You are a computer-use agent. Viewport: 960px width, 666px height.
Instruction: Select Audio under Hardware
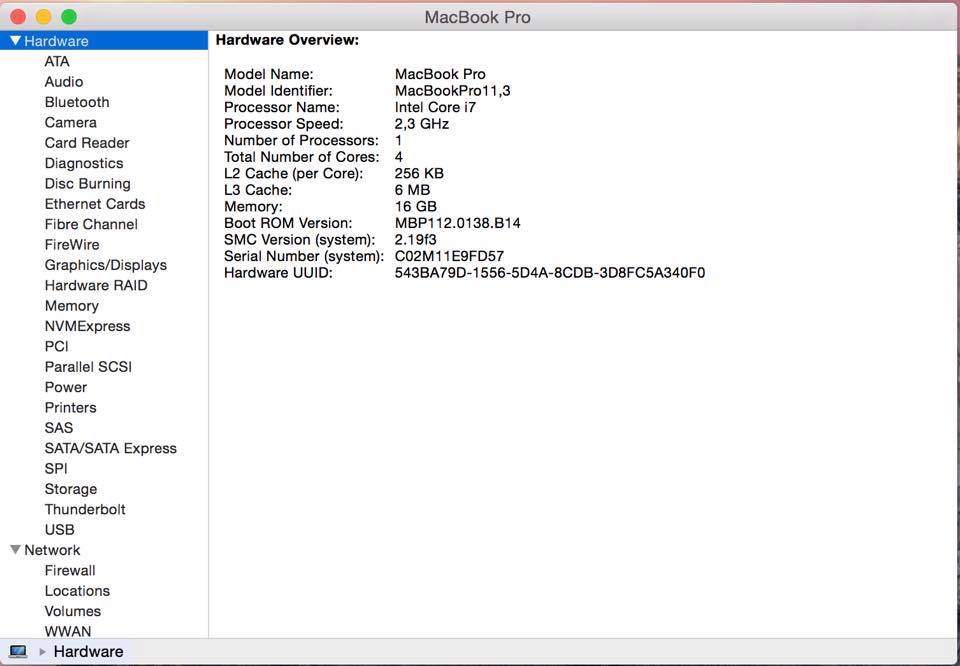(63, 82)
